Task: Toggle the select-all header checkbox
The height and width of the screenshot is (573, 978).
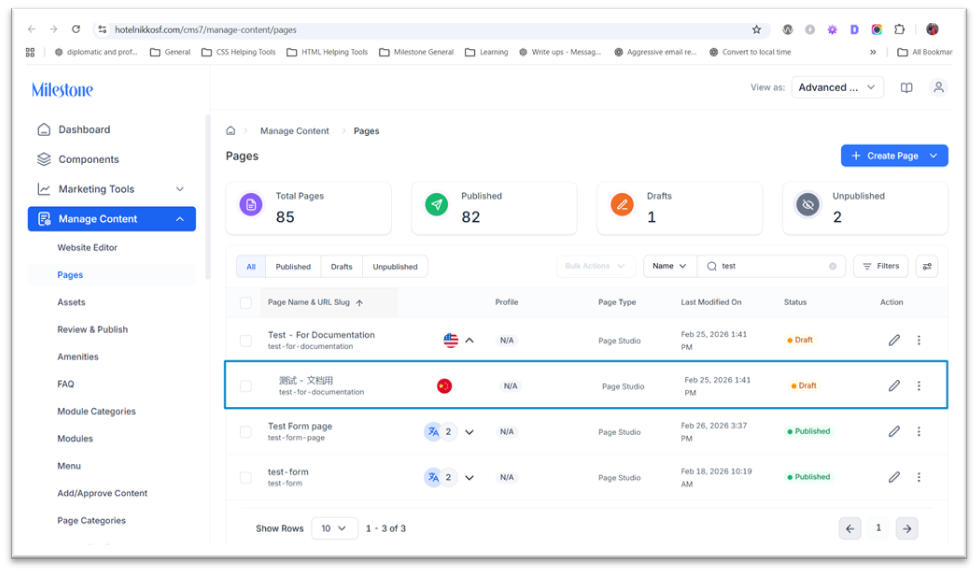Action: tap(246, 303)
